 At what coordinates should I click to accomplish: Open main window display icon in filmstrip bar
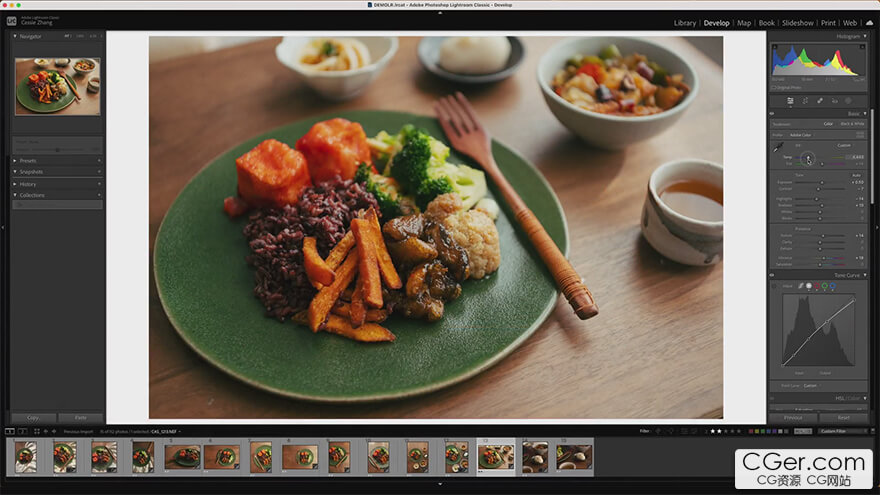[x=10, y=431]
